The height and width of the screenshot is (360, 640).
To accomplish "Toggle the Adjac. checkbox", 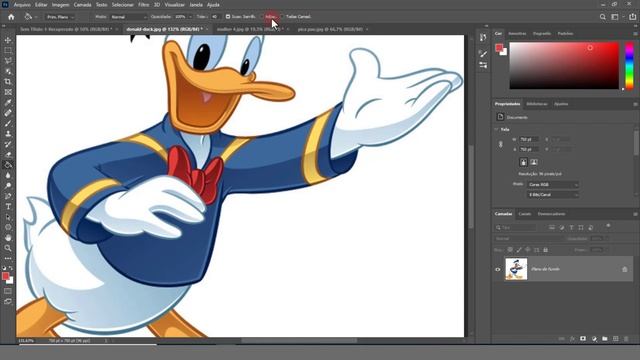I will point(262,17).
